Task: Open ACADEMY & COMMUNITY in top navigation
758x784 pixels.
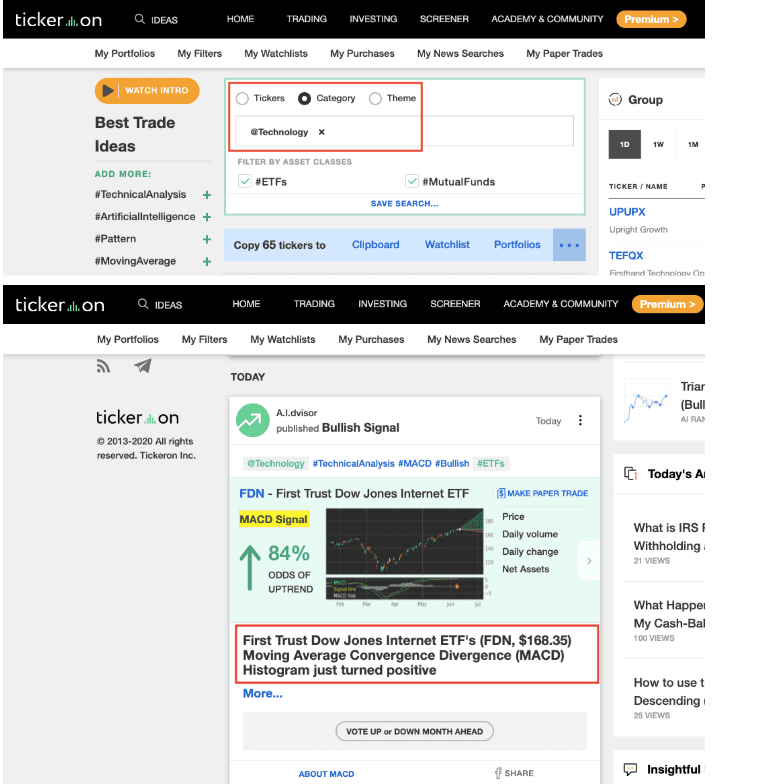Action: pos(547,19)
